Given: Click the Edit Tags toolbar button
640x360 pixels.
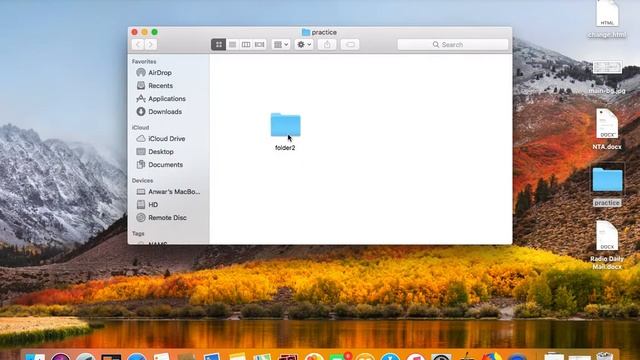Looking at the screenshot, I should point(350,44).
